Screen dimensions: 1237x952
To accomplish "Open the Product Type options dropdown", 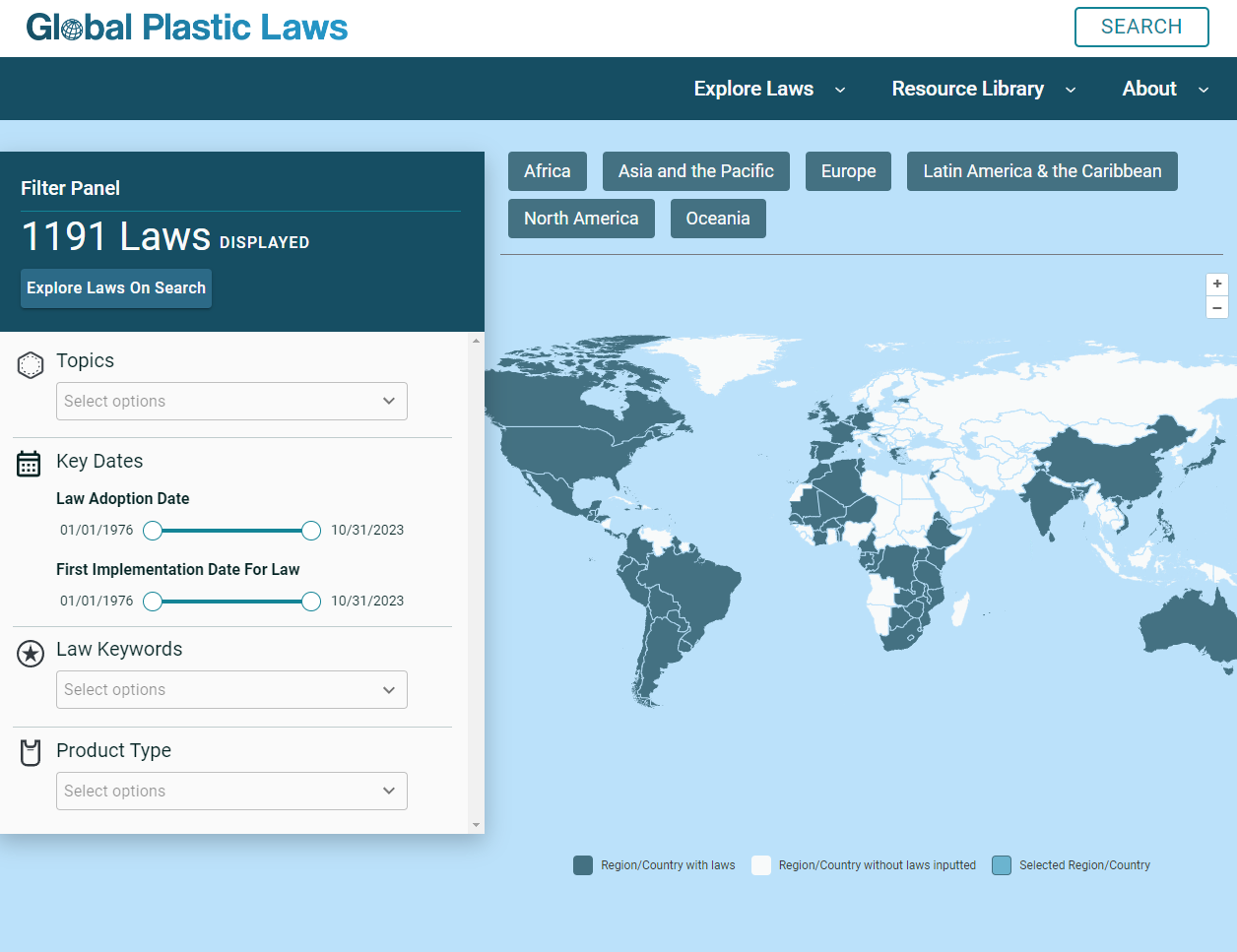I will [x=231, y=792].
